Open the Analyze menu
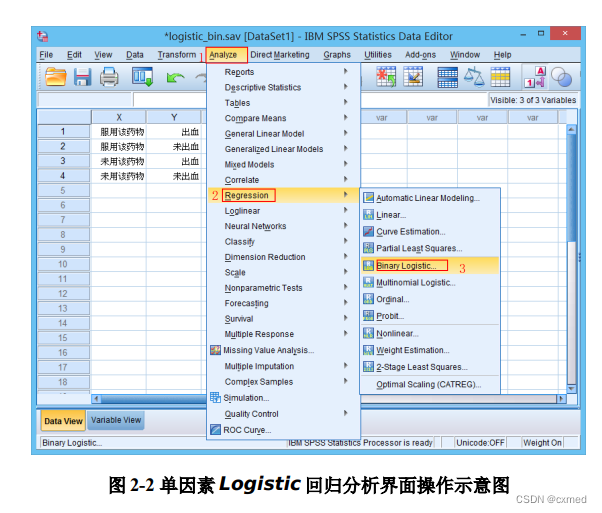The image size is (602, 513). click(x=226, y=55)
